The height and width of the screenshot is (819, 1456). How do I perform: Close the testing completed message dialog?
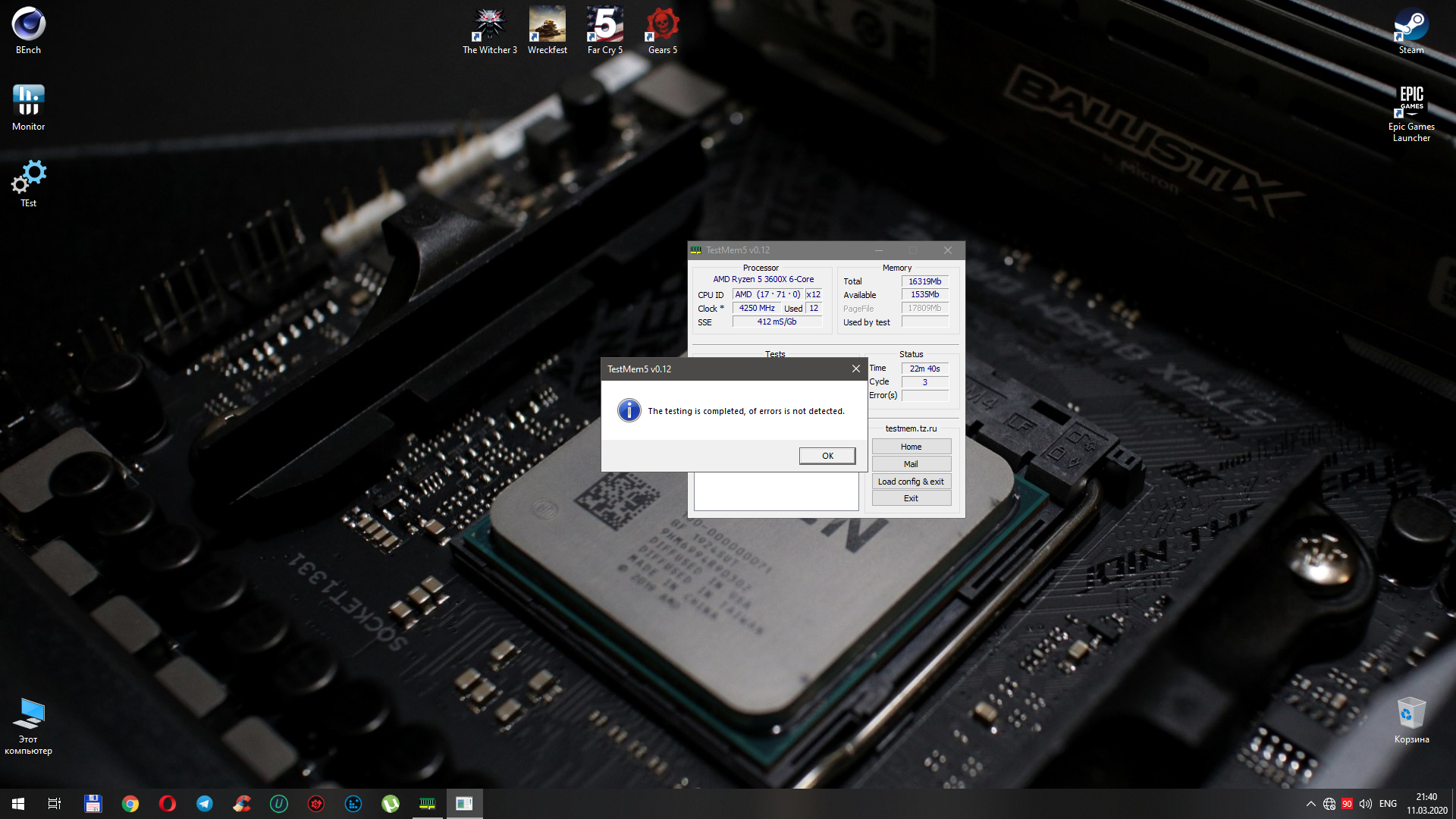pyautogui.click(x=855, y=369)
